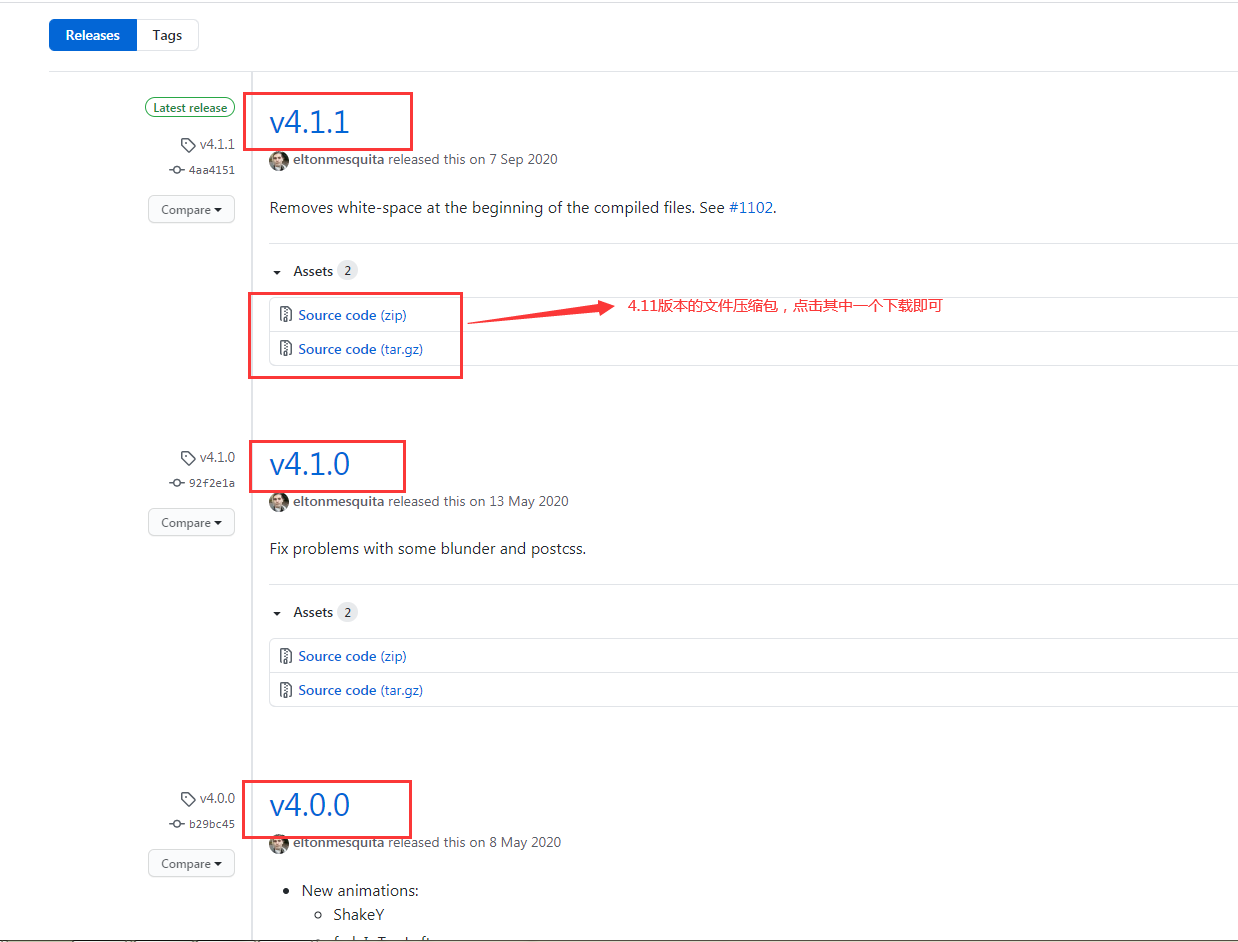Click the v4.1.1 Assets count badge 2

point(347,271)
